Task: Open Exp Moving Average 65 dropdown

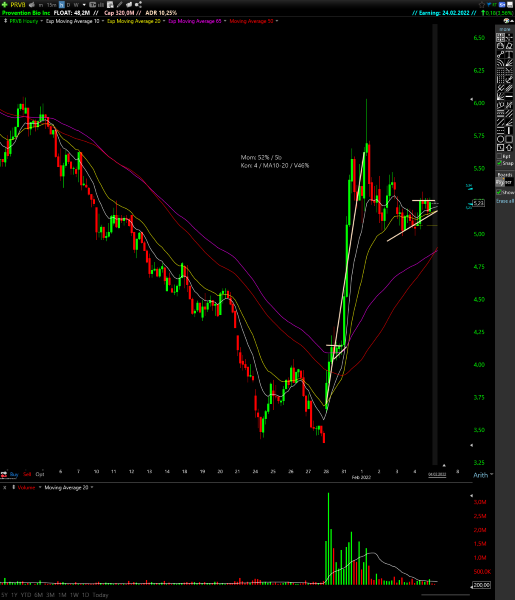Action: click(x=225, y=21)
